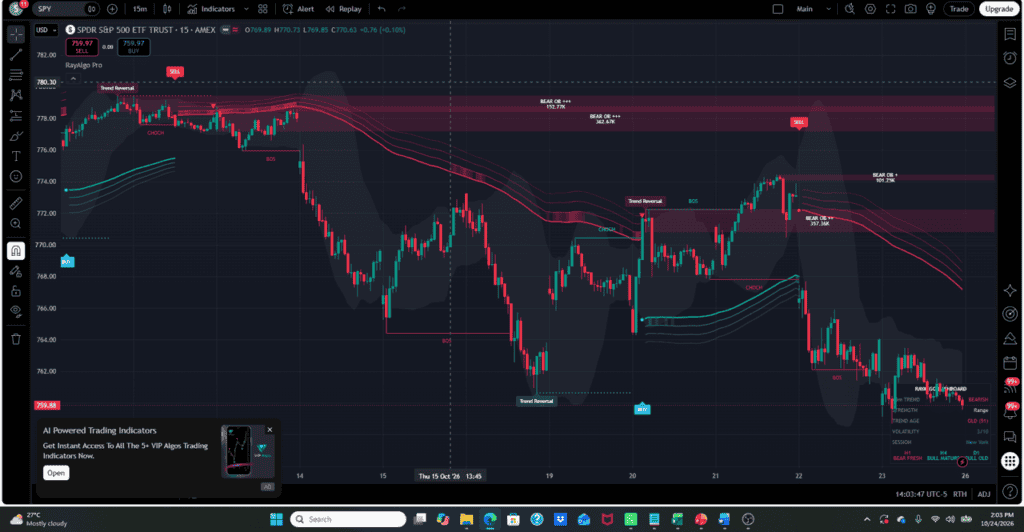Toggle magnet mode in left toolbar
1024x532 pixels.
pos(16,251)
